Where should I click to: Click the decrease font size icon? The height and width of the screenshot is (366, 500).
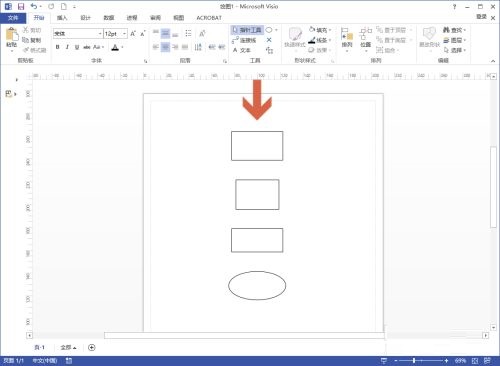coord(143,34)
